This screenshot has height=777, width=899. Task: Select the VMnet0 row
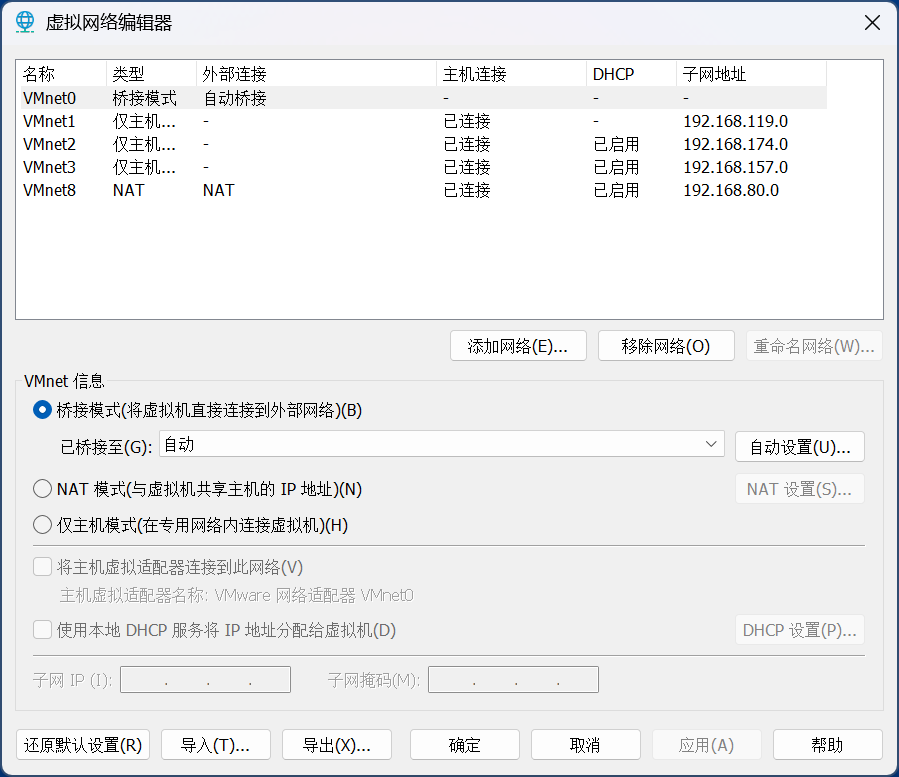coord(424,98)
